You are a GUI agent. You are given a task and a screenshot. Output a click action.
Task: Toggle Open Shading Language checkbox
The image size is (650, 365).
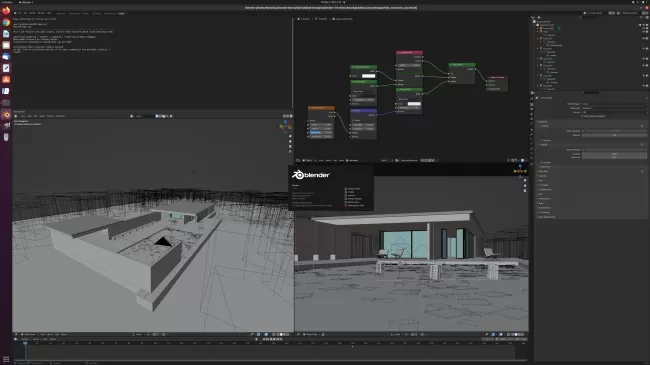[582, 116]
